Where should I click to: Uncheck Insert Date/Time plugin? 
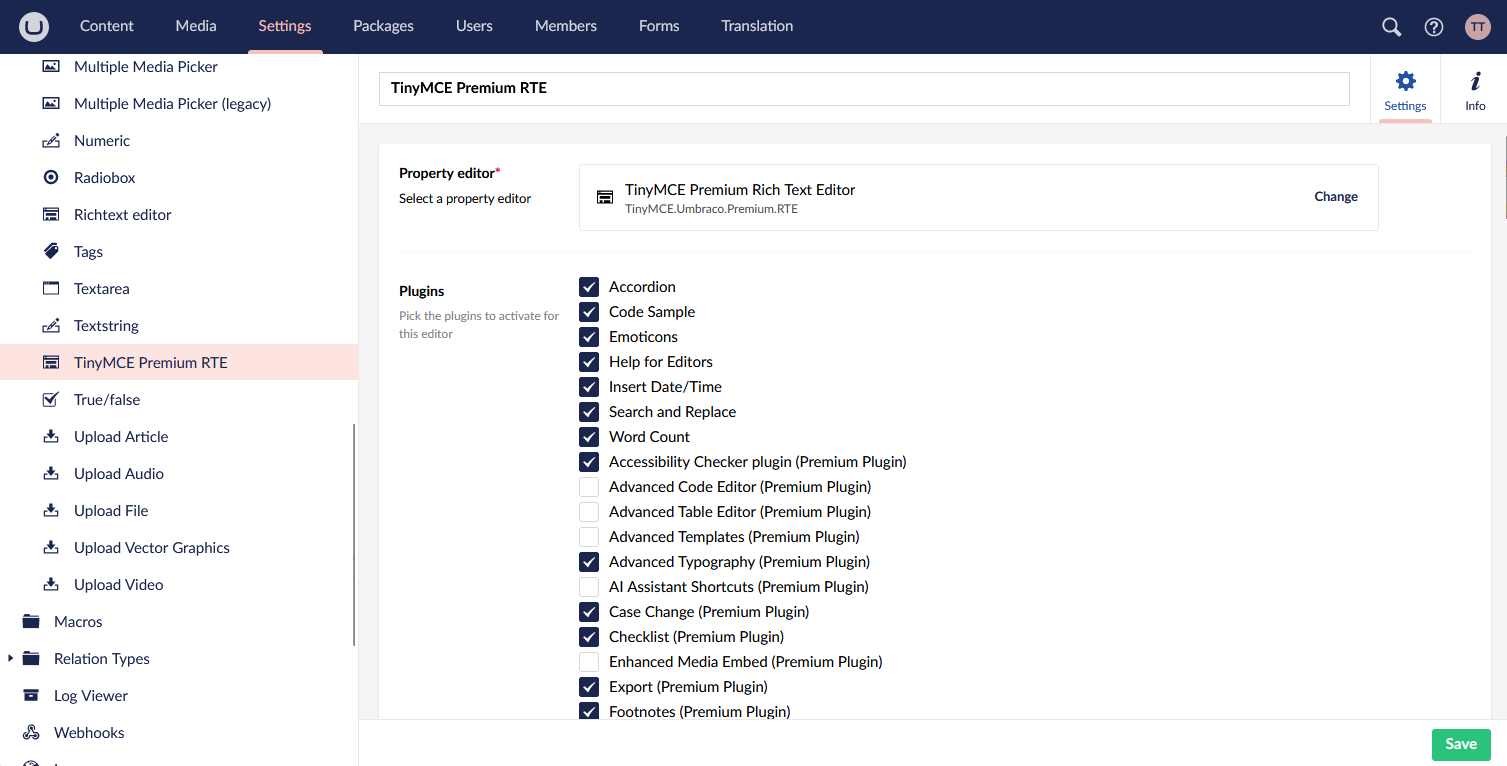click(x=589, y=387)
